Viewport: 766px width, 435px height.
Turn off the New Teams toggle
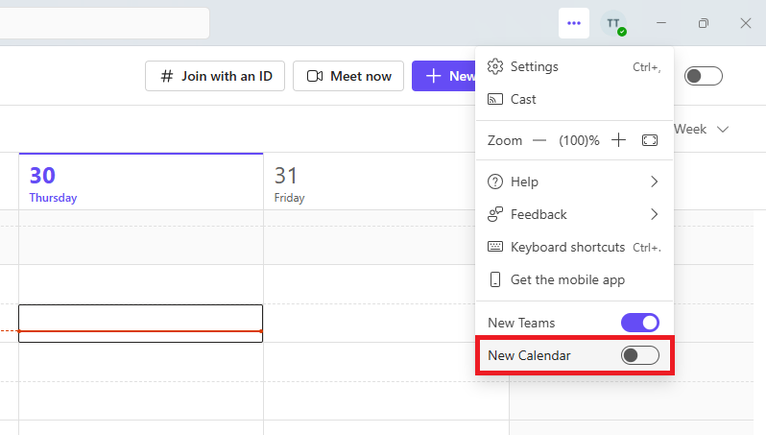640,323
